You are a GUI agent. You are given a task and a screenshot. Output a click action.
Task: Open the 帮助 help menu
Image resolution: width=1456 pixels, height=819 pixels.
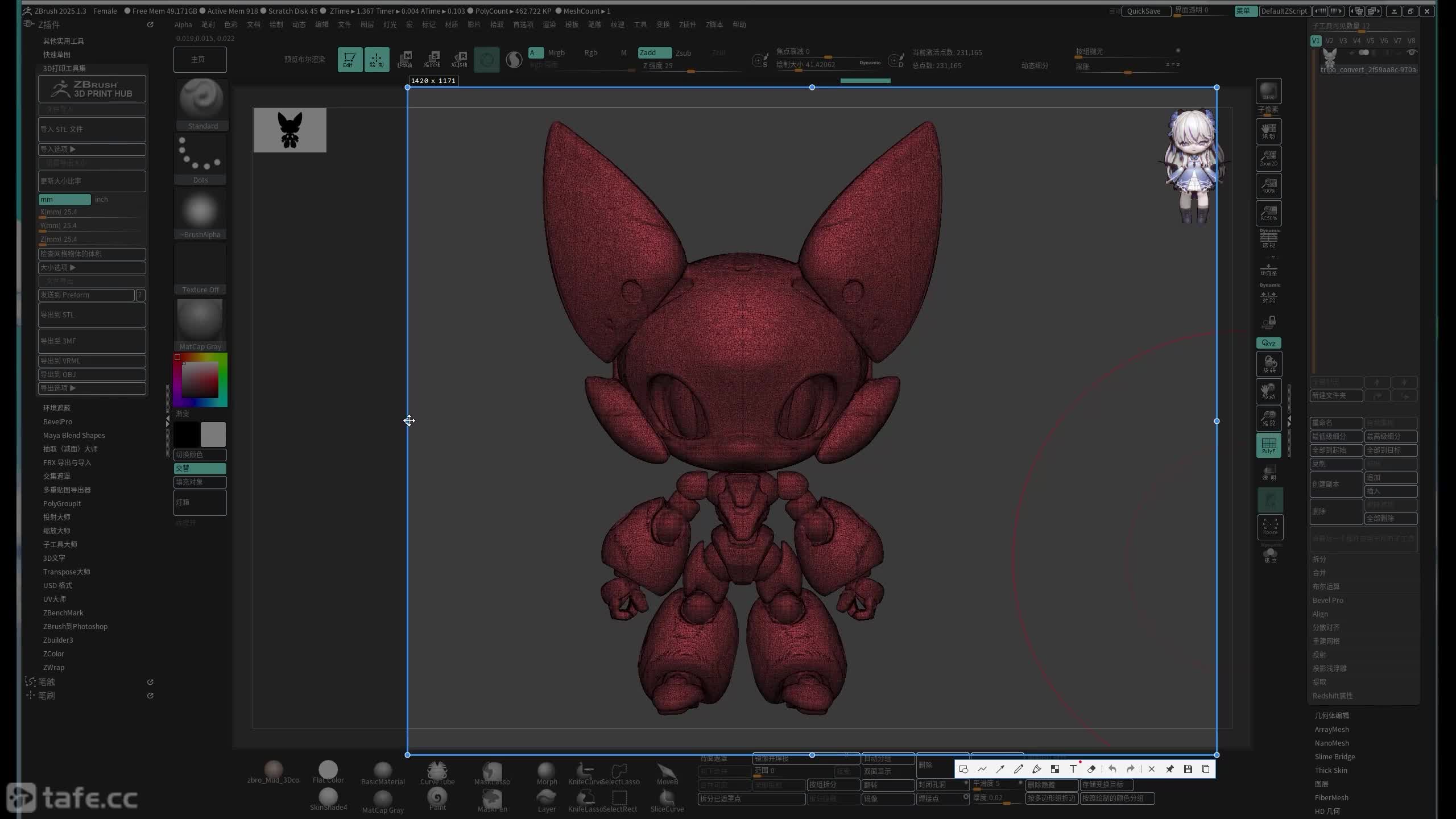pos(739,24)
